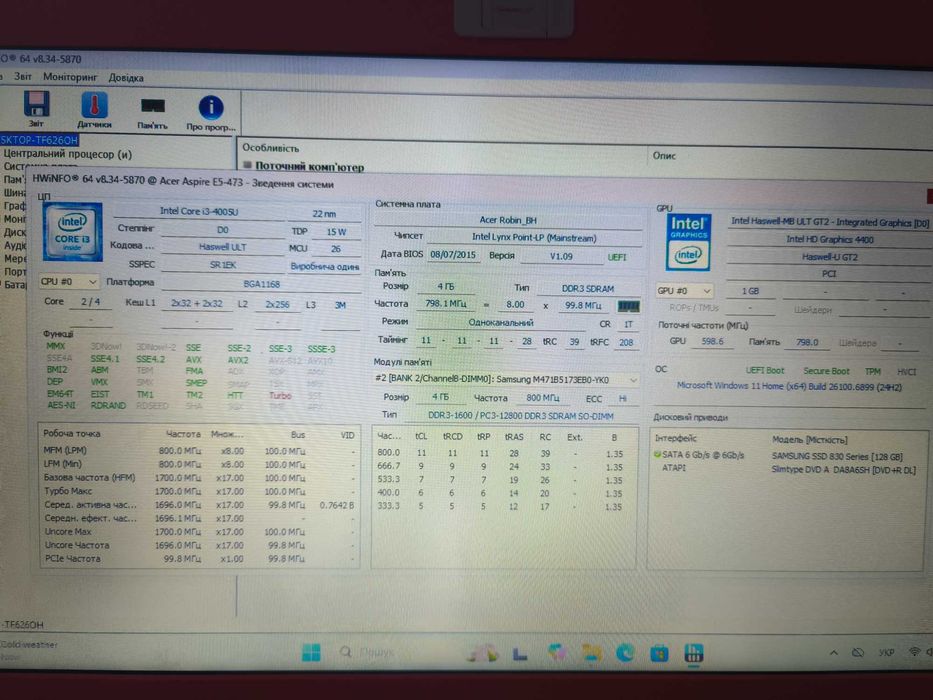
Task: Open the Copilot taskbar icon
Action: coord(557,653)
